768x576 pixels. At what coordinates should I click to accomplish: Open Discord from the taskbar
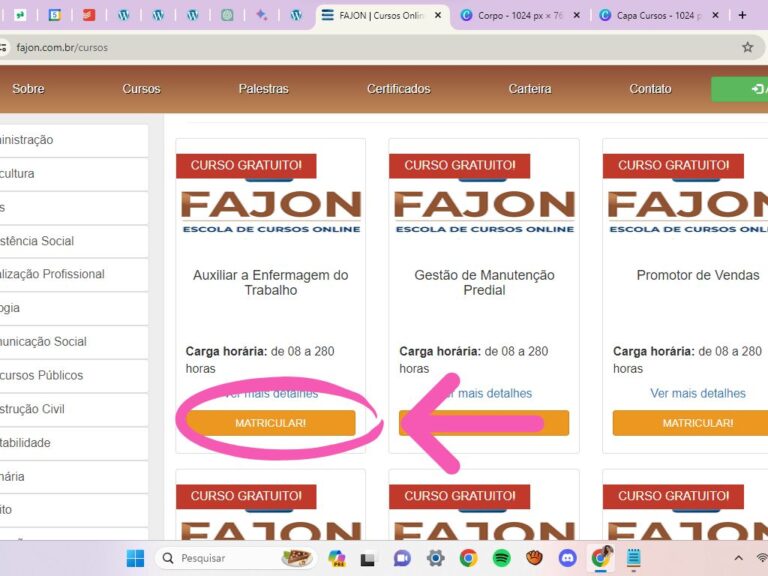pyautogui.click(x=567, y=558)
